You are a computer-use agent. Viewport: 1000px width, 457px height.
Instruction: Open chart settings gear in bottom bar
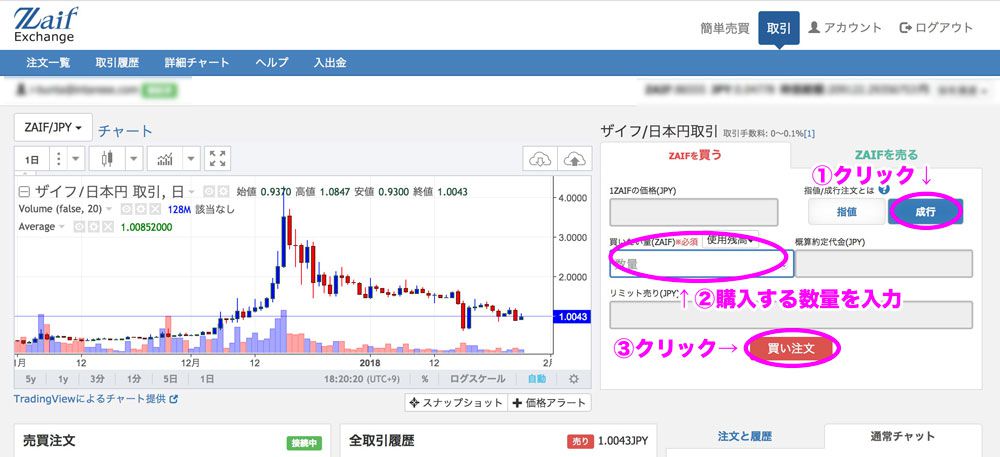573,379
